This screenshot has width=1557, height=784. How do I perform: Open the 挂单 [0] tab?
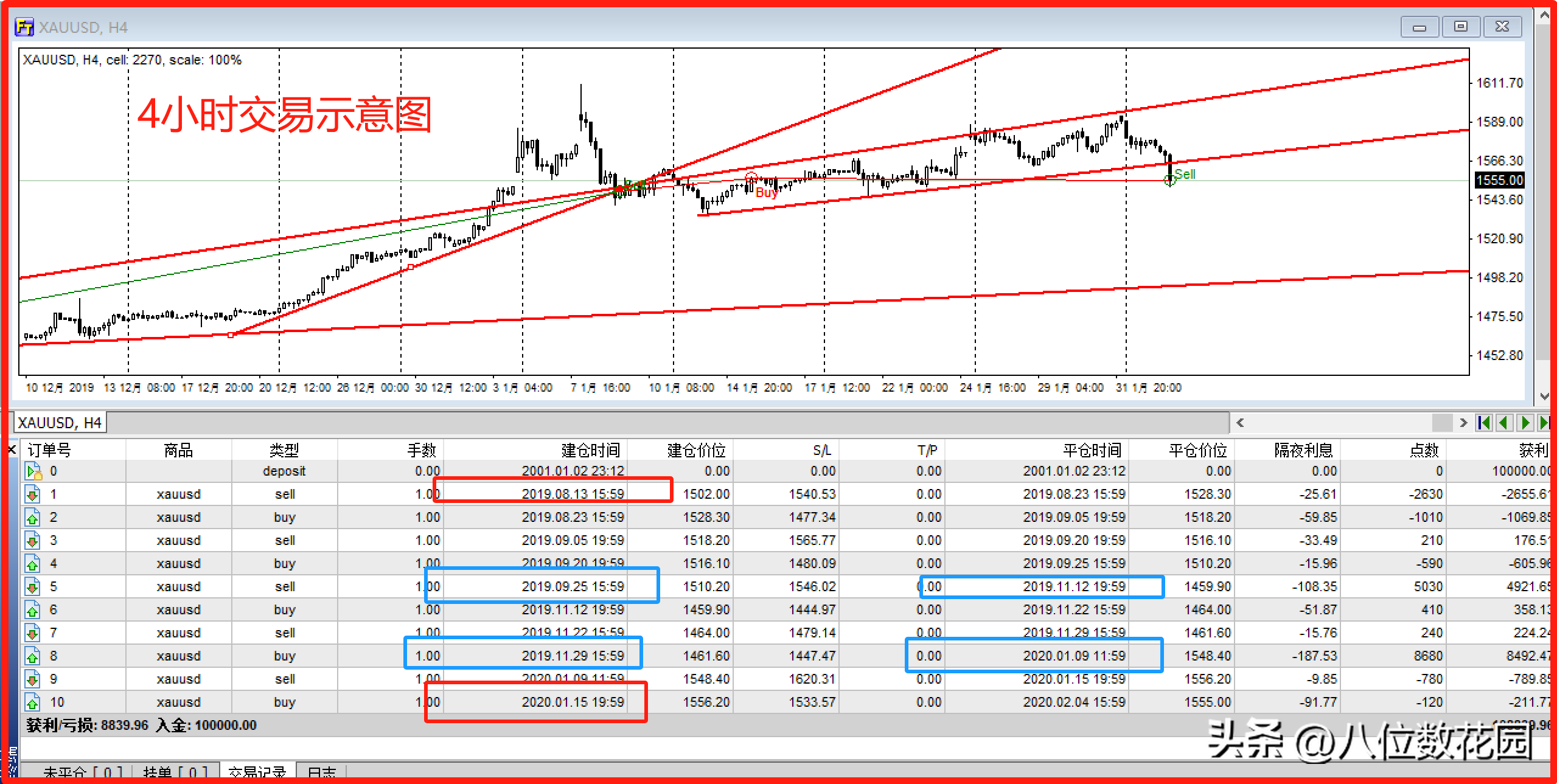[x=175, y=772]
